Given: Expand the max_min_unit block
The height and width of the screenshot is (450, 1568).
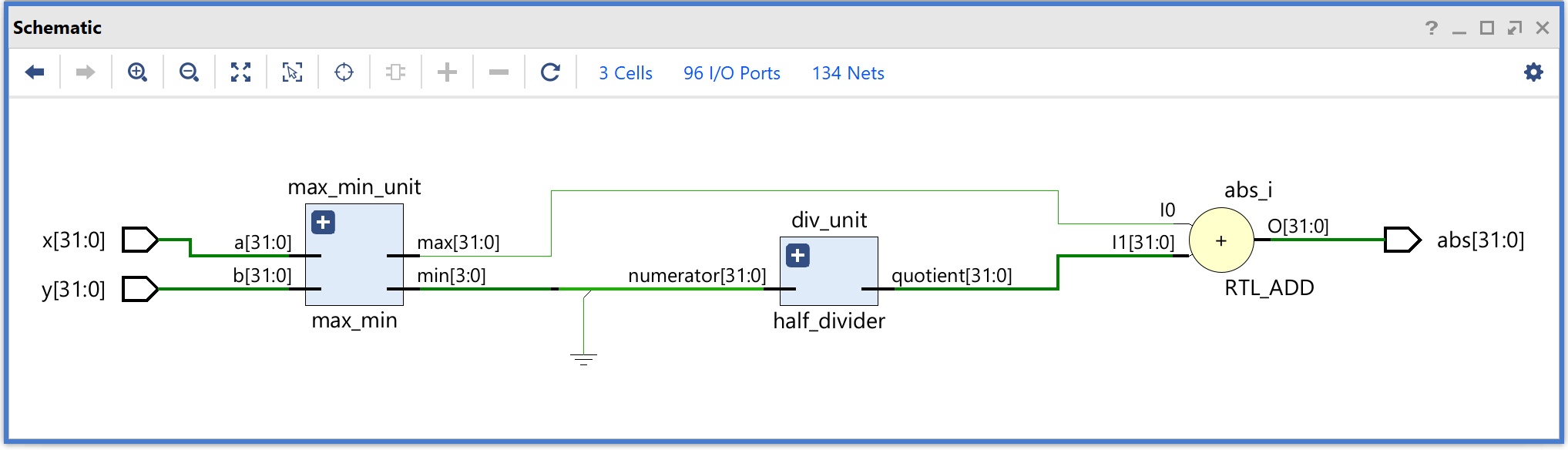Looking at the screenshot, I should 323,223.
